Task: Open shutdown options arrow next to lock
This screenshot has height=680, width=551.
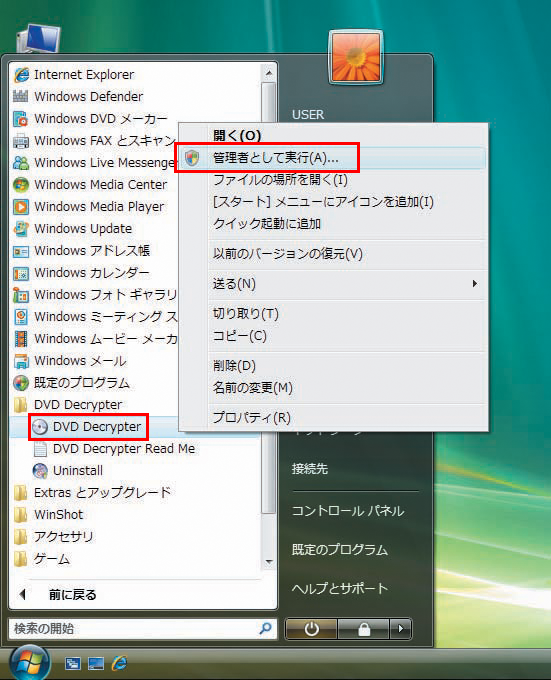Action: 401,628
